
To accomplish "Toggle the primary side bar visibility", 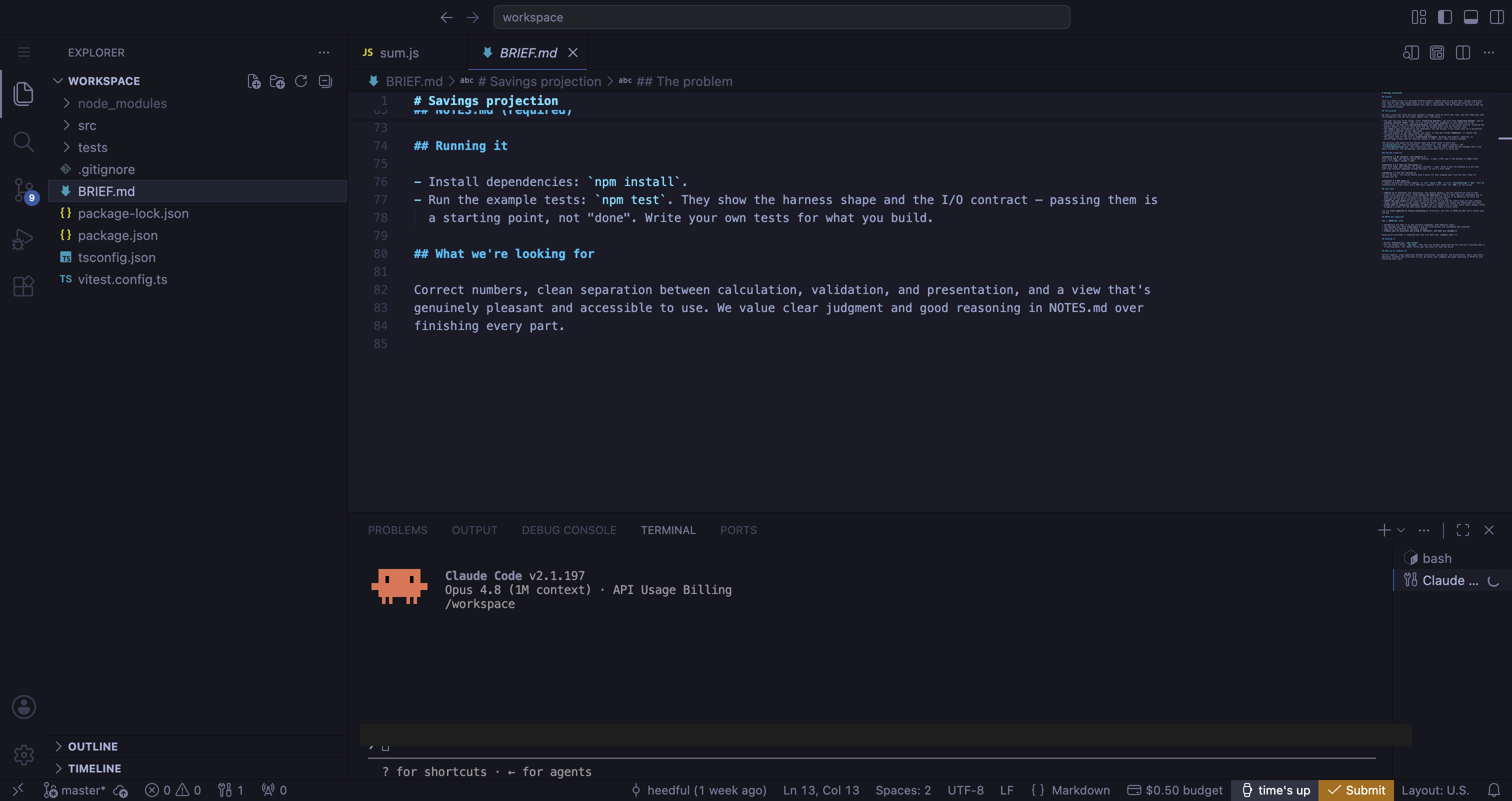I will point(1445,17).
